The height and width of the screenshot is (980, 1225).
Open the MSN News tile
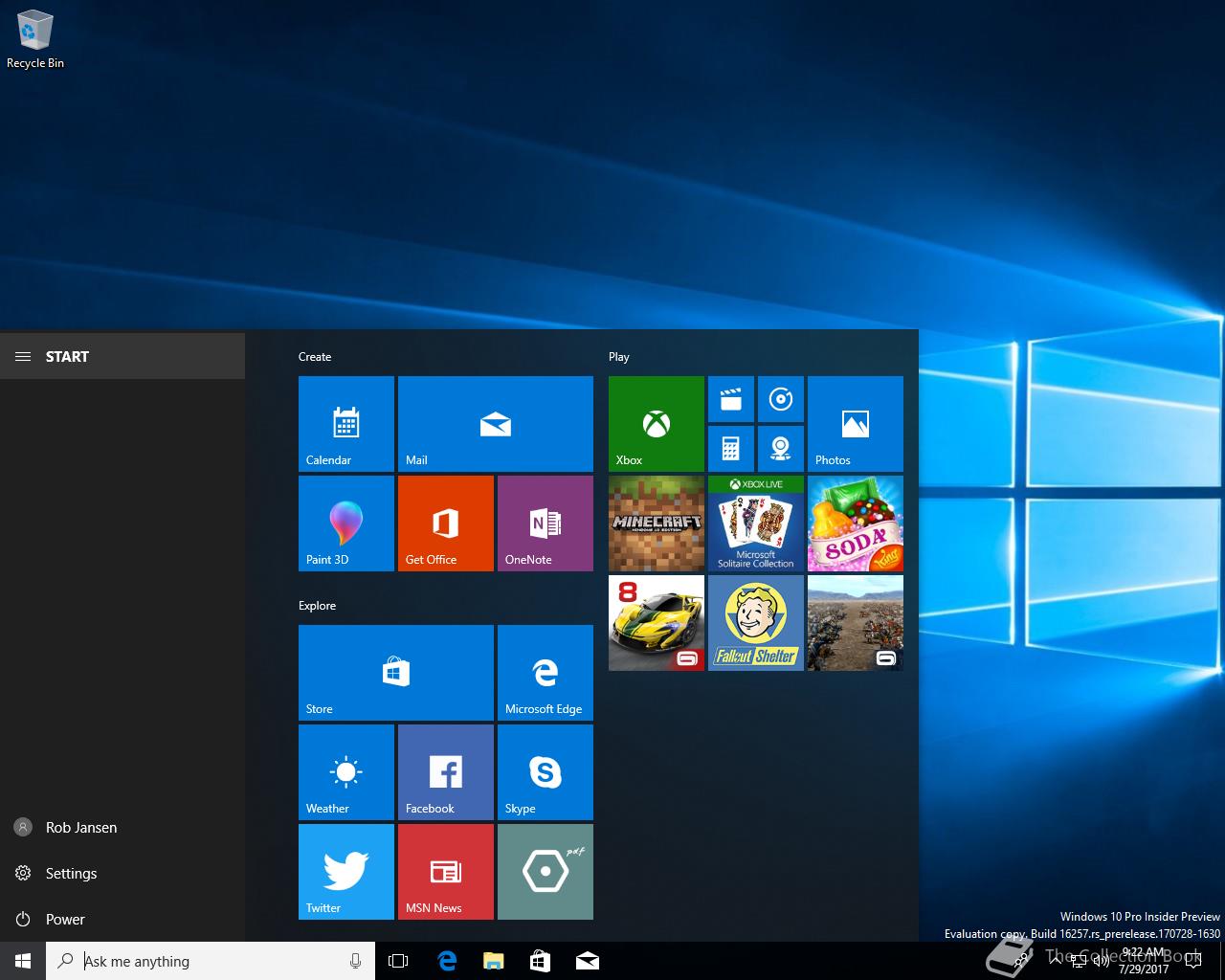point(446,872)
